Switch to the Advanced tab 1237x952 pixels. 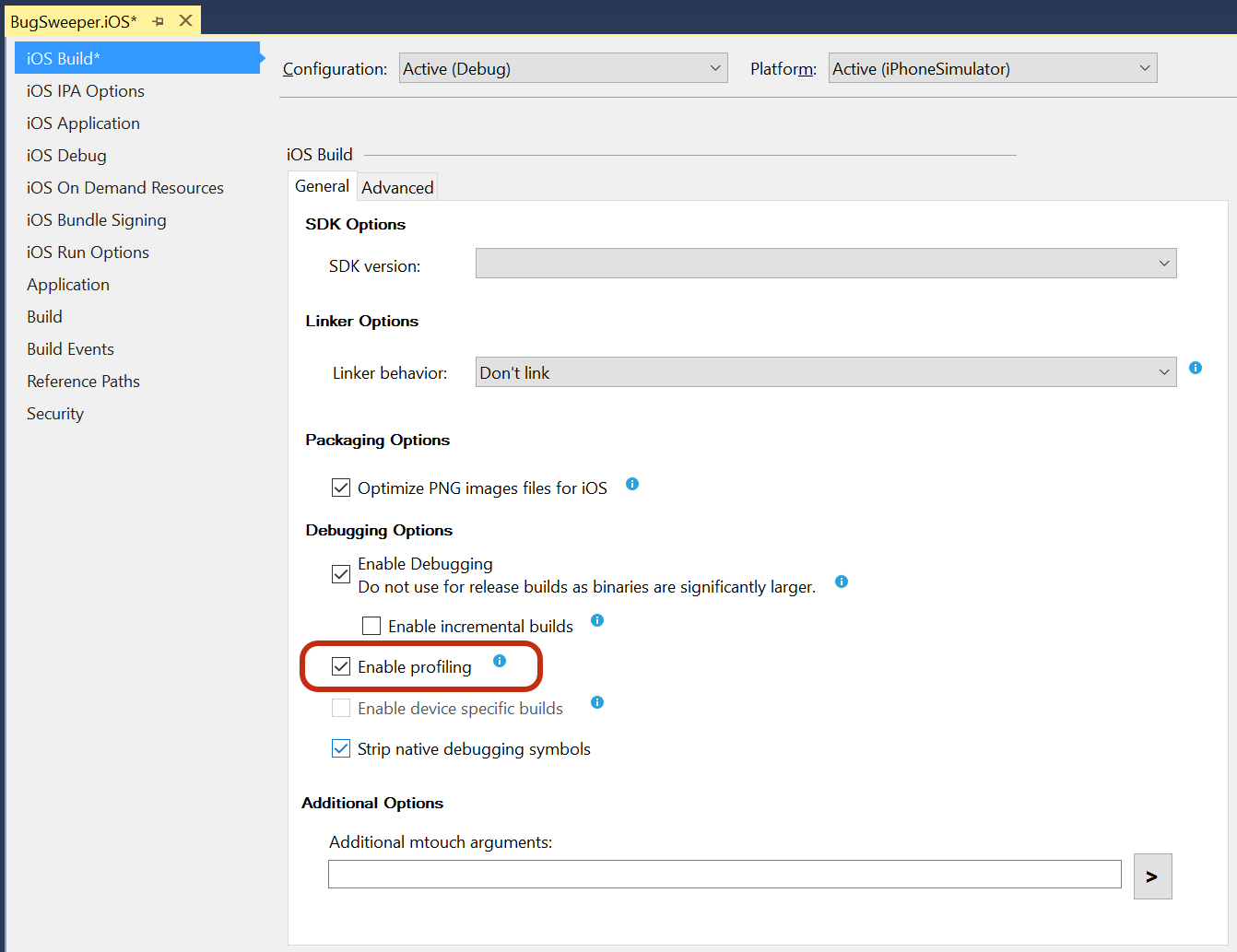(397, 187)
